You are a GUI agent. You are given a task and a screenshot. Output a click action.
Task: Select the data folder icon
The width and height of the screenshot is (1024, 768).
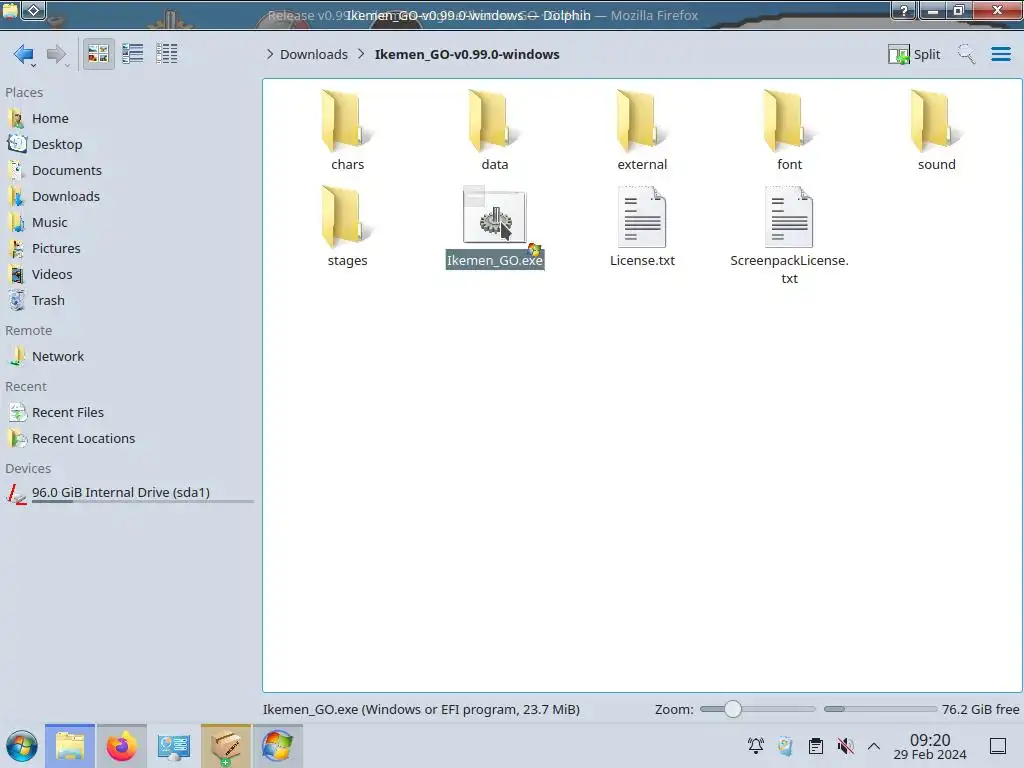[494, 121]
